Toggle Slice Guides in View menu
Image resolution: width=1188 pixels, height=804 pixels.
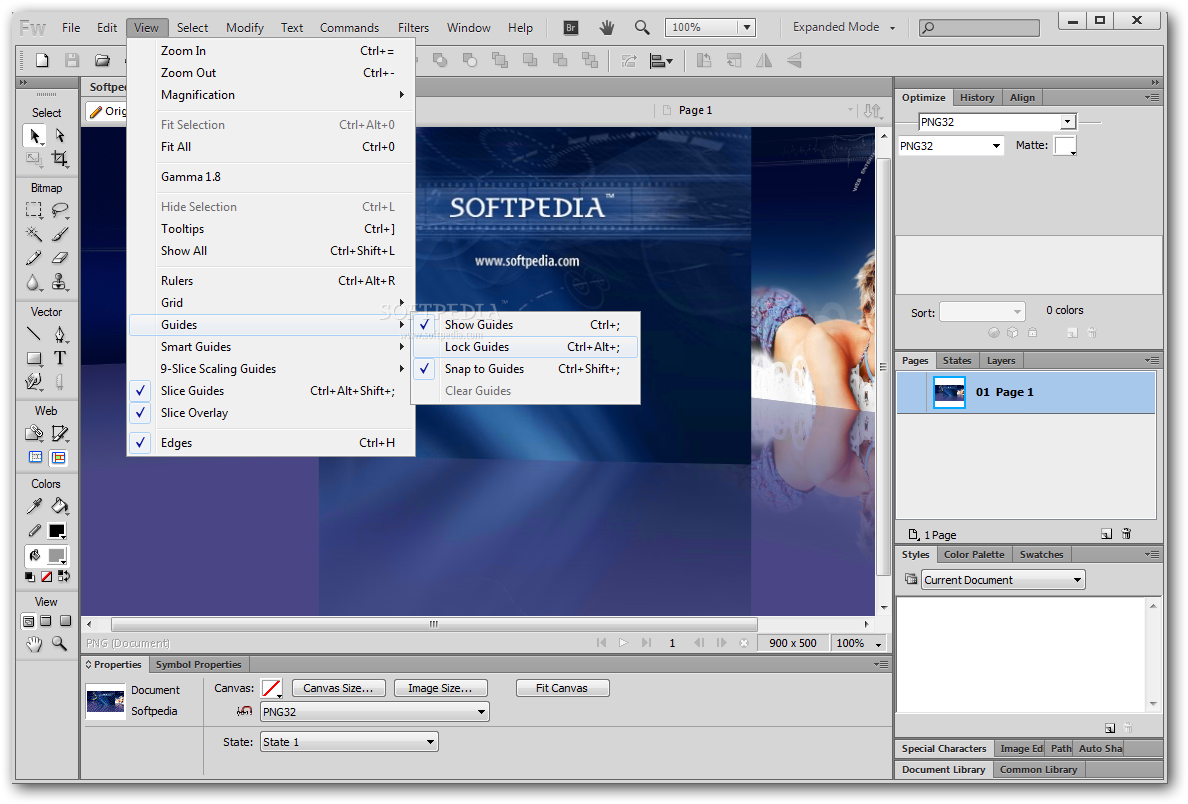coord(272,391)
